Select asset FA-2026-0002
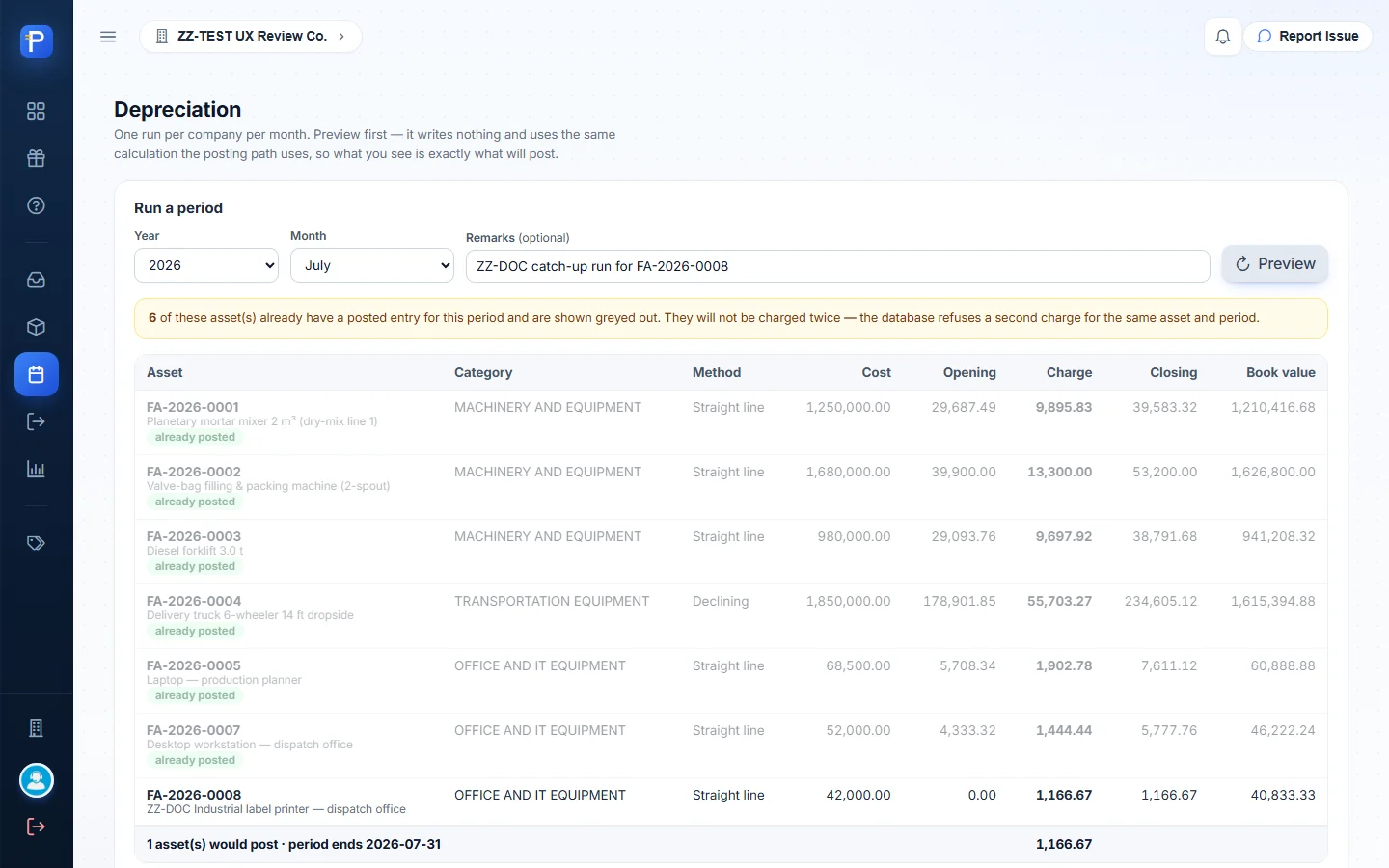This screenshot has width=1389, height=868. click(194, 472)
